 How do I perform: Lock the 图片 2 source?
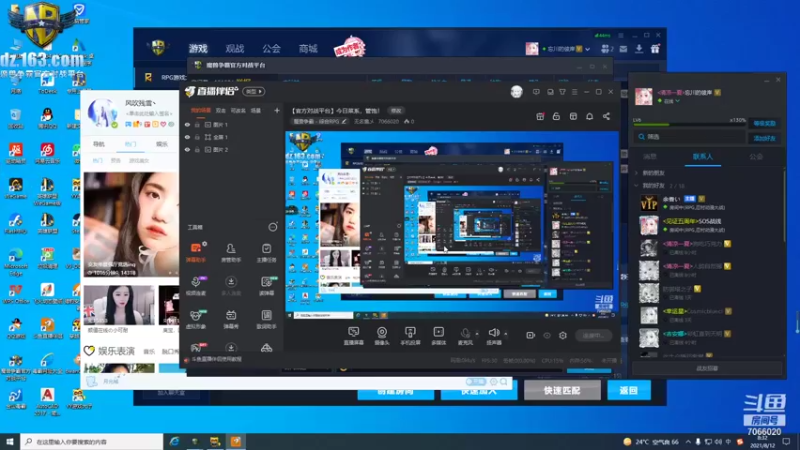pyautogui.click(x=197, y=149)
